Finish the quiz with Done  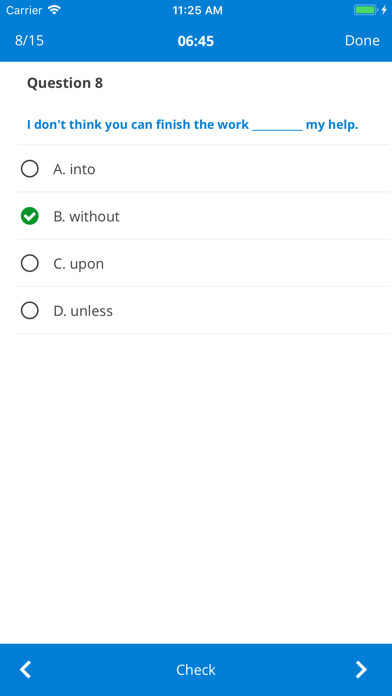(362, 40)
